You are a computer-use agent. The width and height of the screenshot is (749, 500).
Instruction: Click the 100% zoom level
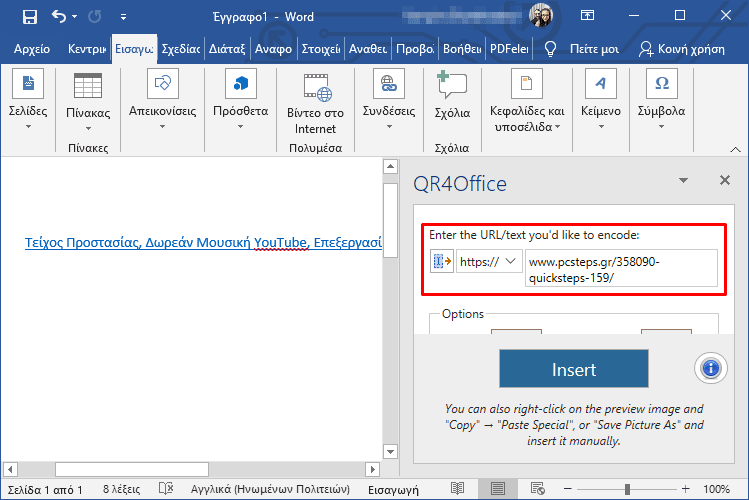[x=716, y=489]
